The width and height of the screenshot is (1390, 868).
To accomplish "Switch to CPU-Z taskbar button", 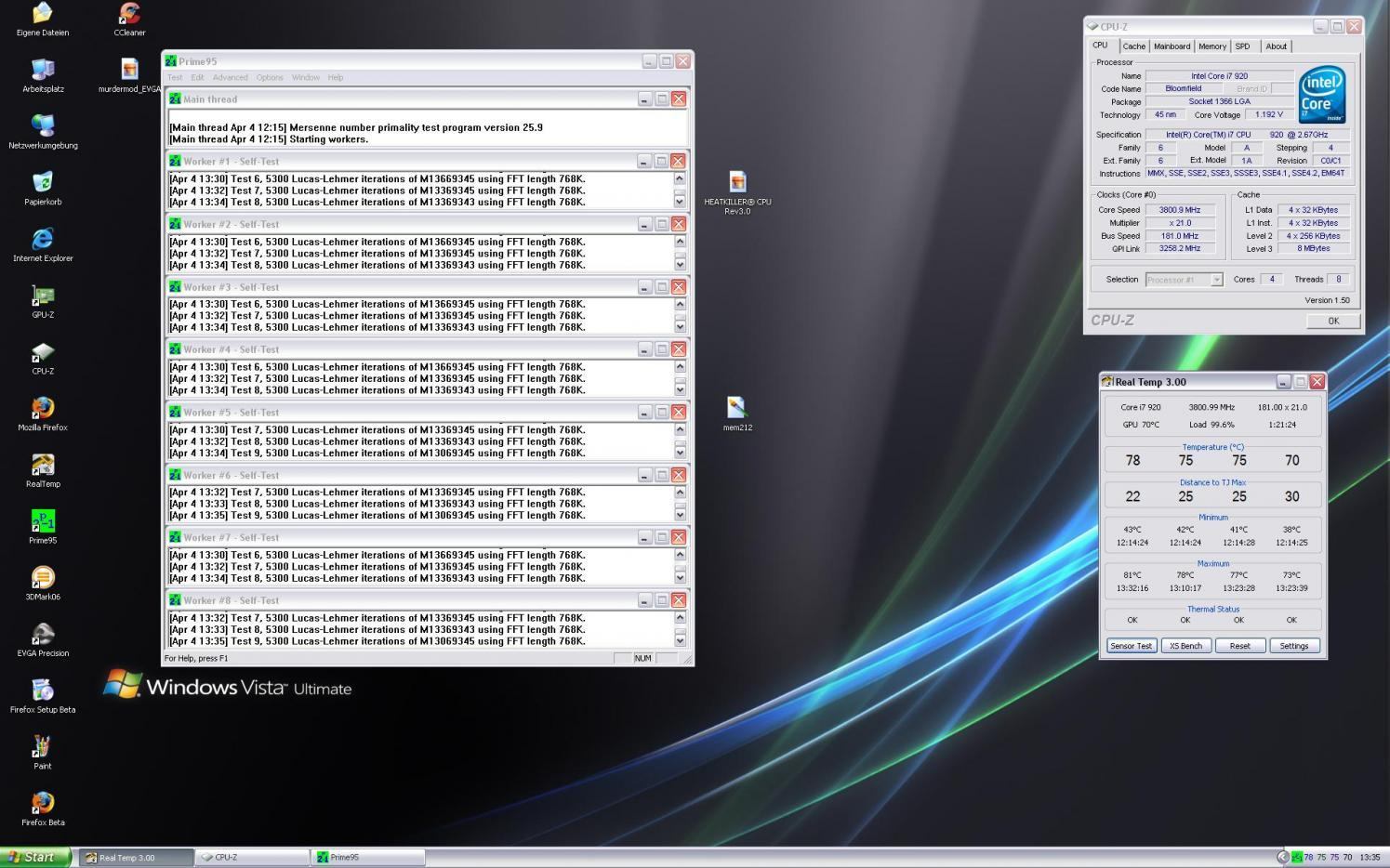I will pos(252,858).
